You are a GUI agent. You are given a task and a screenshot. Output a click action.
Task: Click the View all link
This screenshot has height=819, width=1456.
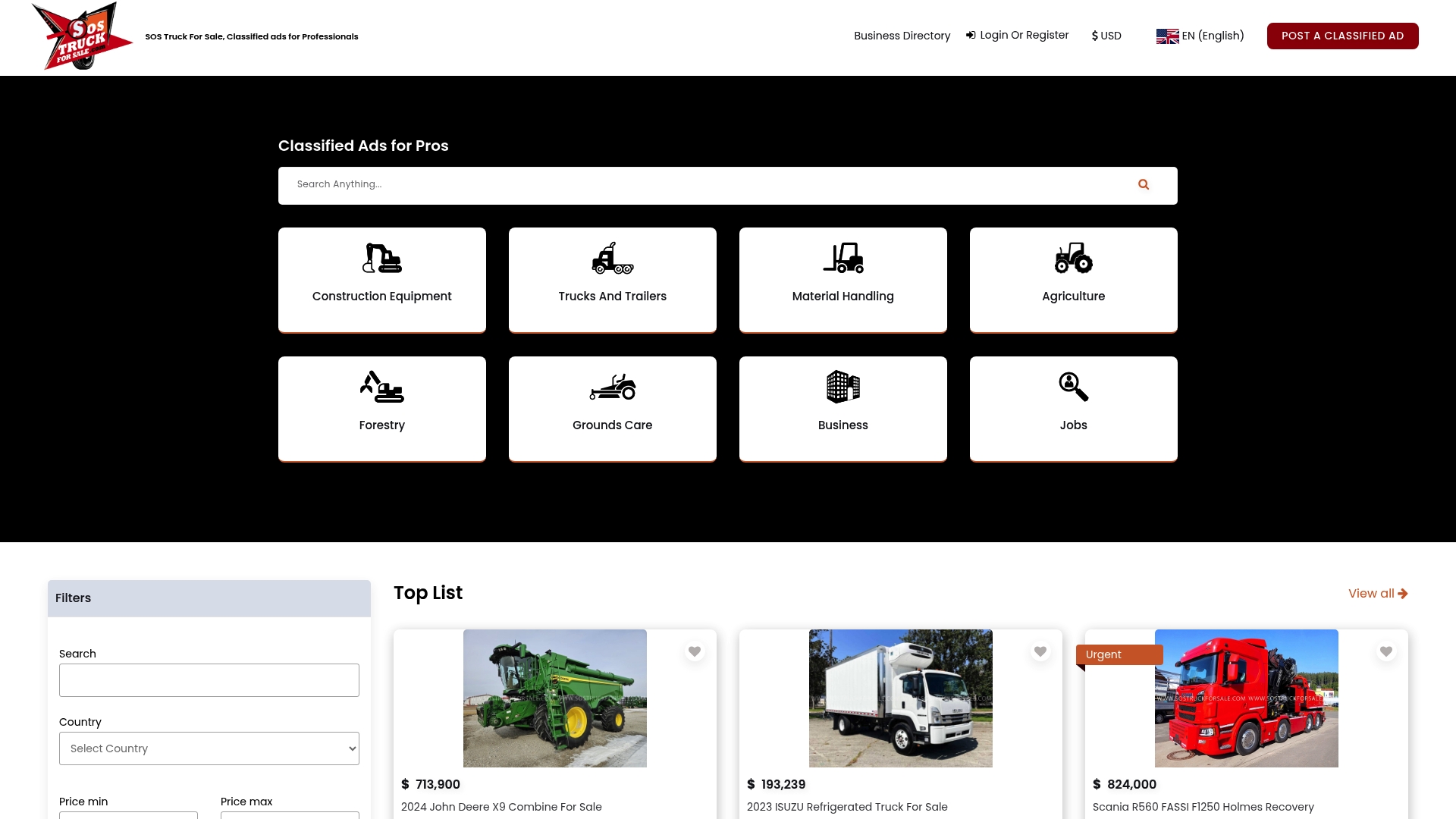(x=1378, y=594)
